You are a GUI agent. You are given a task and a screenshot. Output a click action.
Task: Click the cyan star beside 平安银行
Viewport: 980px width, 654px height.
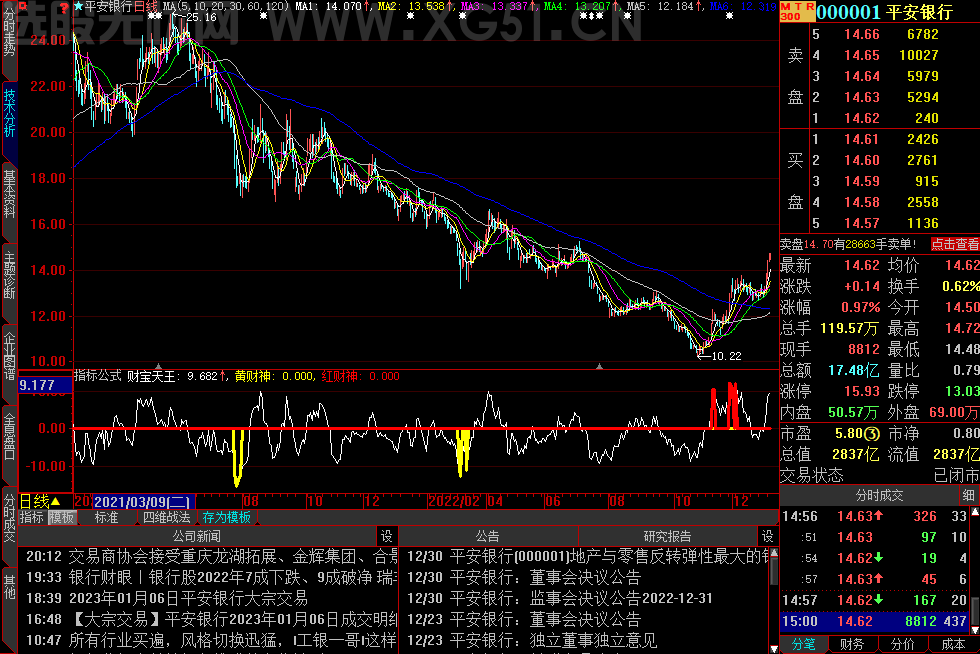(x=79, y=6)
